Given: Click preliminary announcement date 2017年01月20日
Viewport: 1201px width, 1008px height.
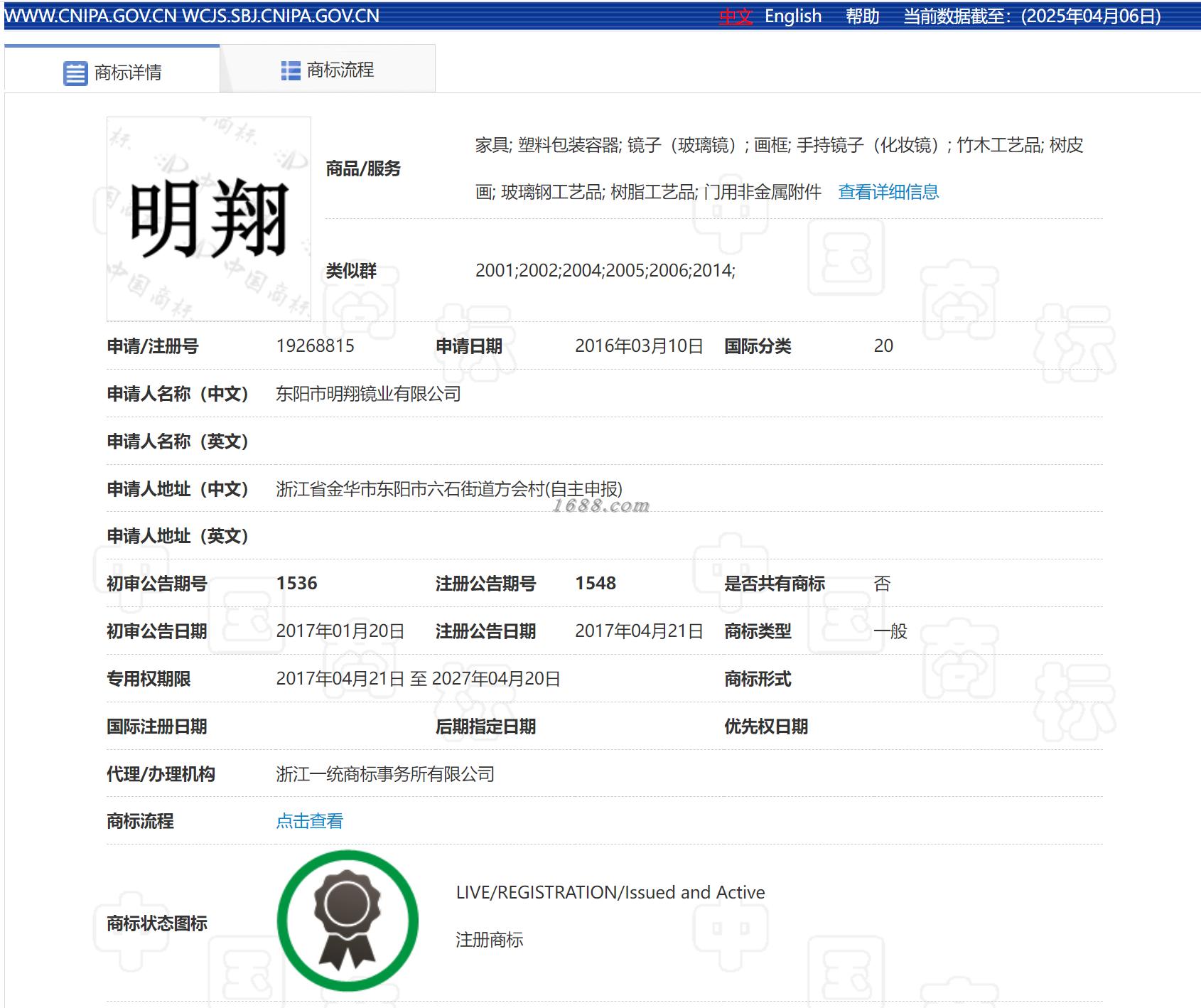Looking at the screenshot, I should (340, 631).
